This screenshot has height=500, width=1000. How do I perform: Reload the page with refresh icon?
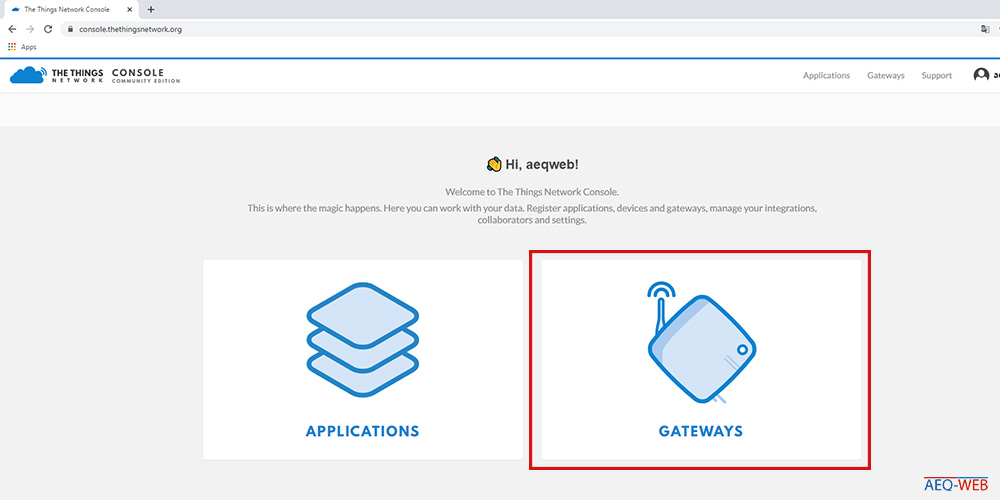tap(48, 29)
